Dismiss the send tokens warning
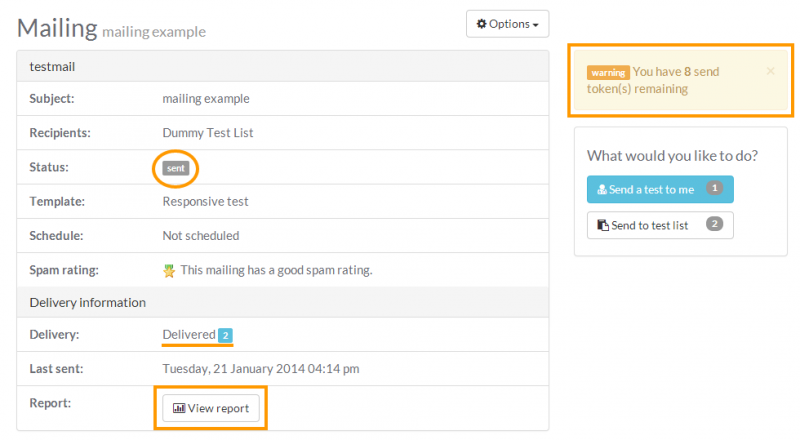 (770, 72)
